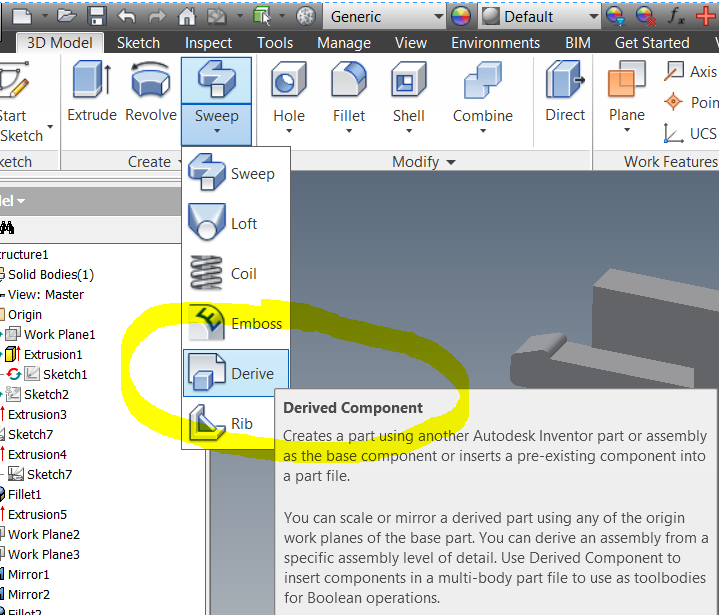Viewport: 719px width, 615px height.
Task: Select Fillet1 in the browser
Action: point(24,494)
